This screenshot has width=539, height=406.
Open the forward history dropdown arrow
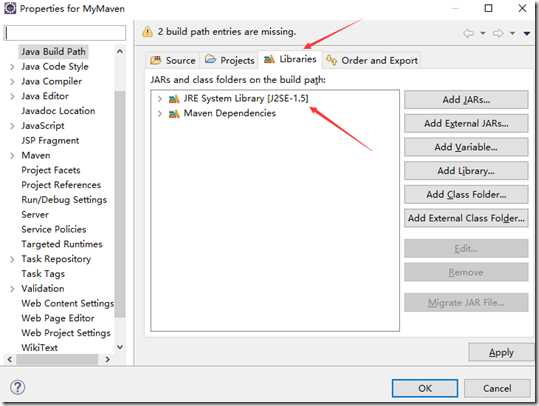[512, 33]
